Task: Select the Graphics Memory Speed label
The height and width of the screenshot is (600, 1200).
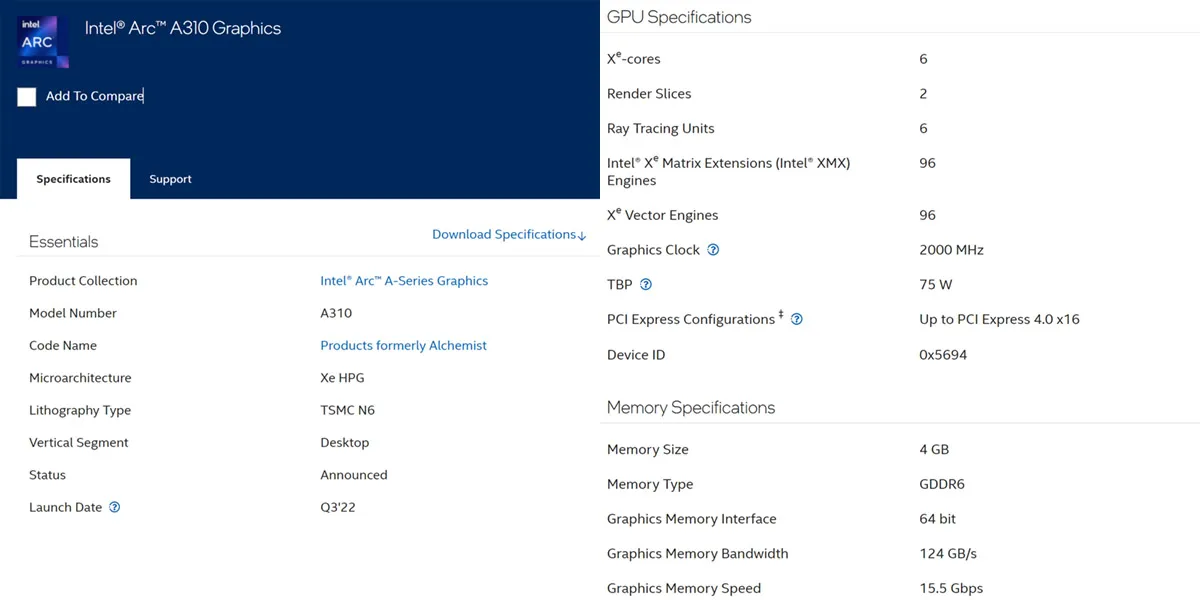Action: [684, 589]
